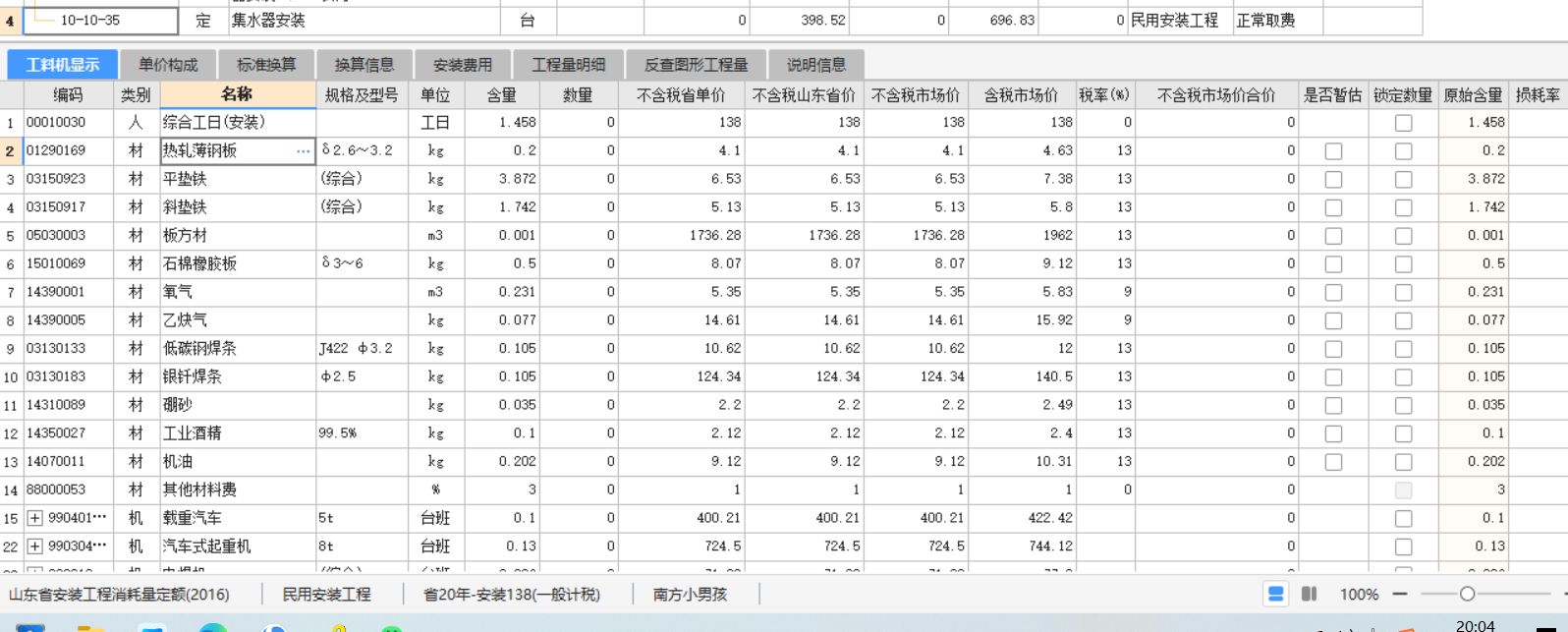This screenshot has height=632, width=1568.
Task: Open the ellipsis button in 热轧薄钢板 cell
Action: click(x=303, y=150)
